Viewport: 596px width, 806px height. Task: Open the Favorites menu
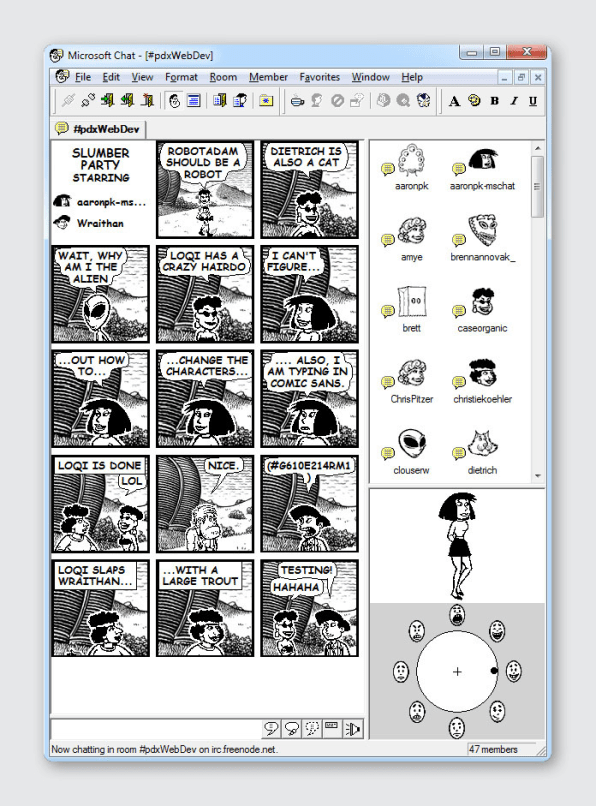[319, 77]
